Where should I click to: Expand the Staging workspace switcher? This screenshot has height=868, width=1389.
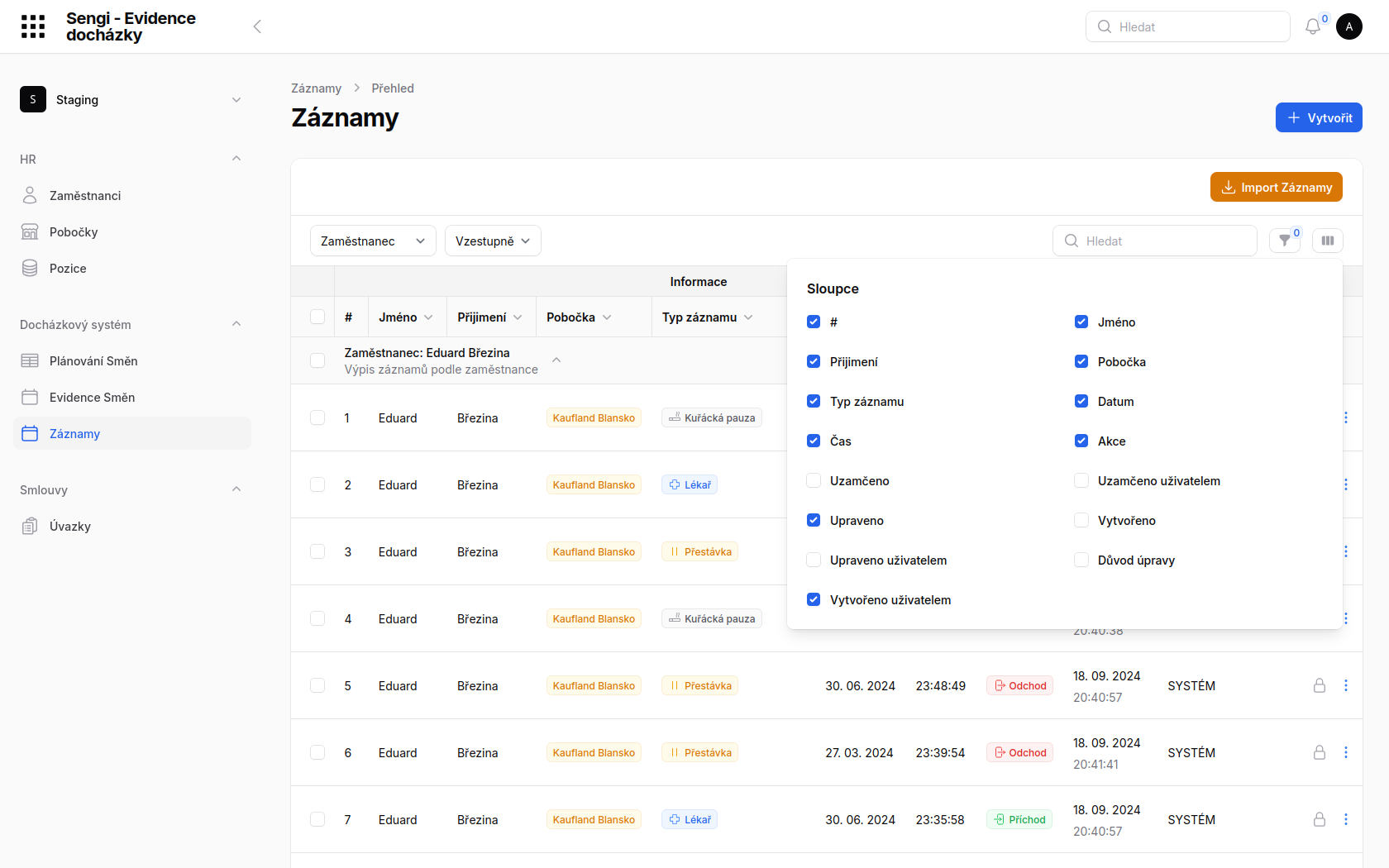pyautogui.click(x=236, y=99)
